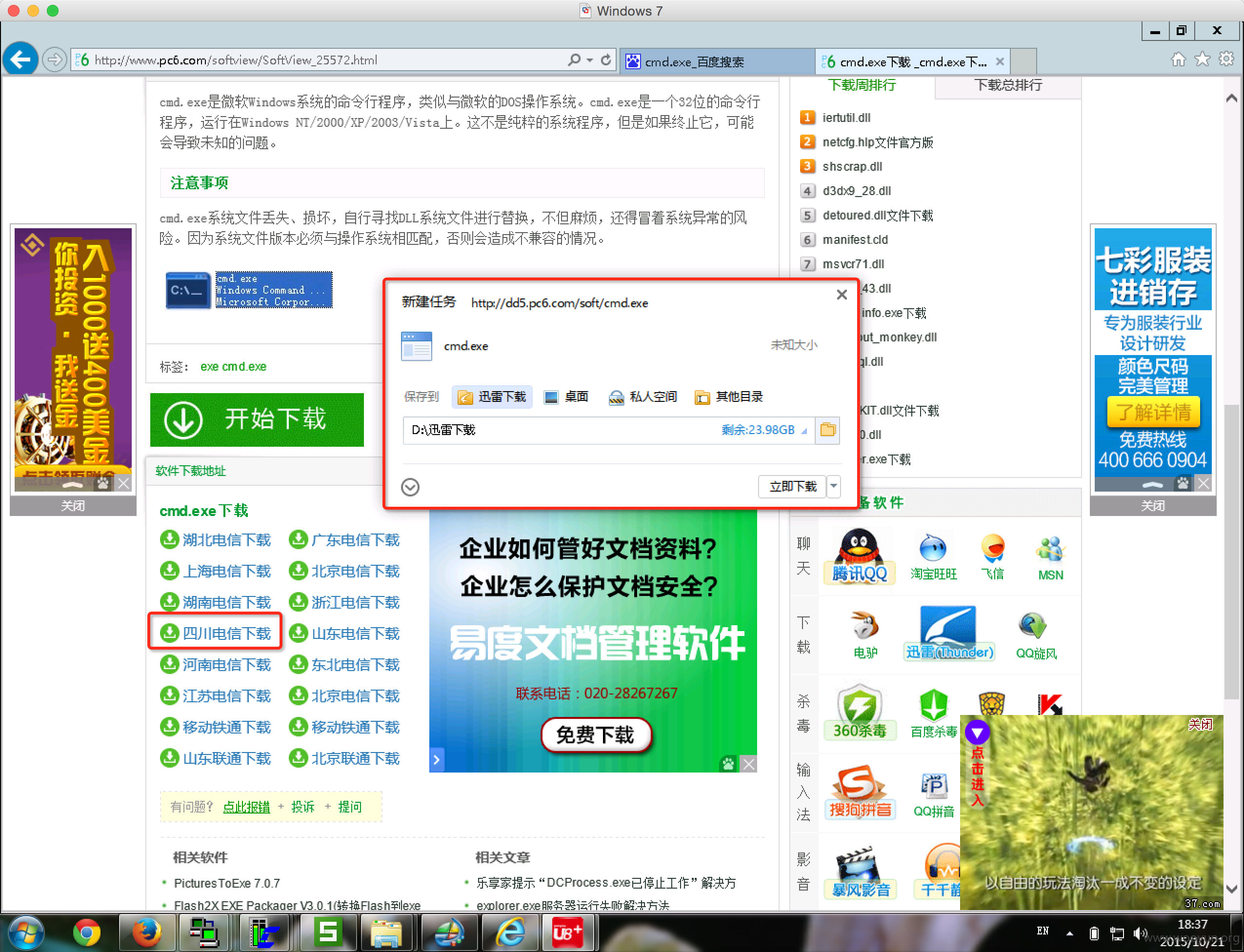Open d3dx9_28.dll ranking entry
The image size is (1244, 952).
[857, 190]
